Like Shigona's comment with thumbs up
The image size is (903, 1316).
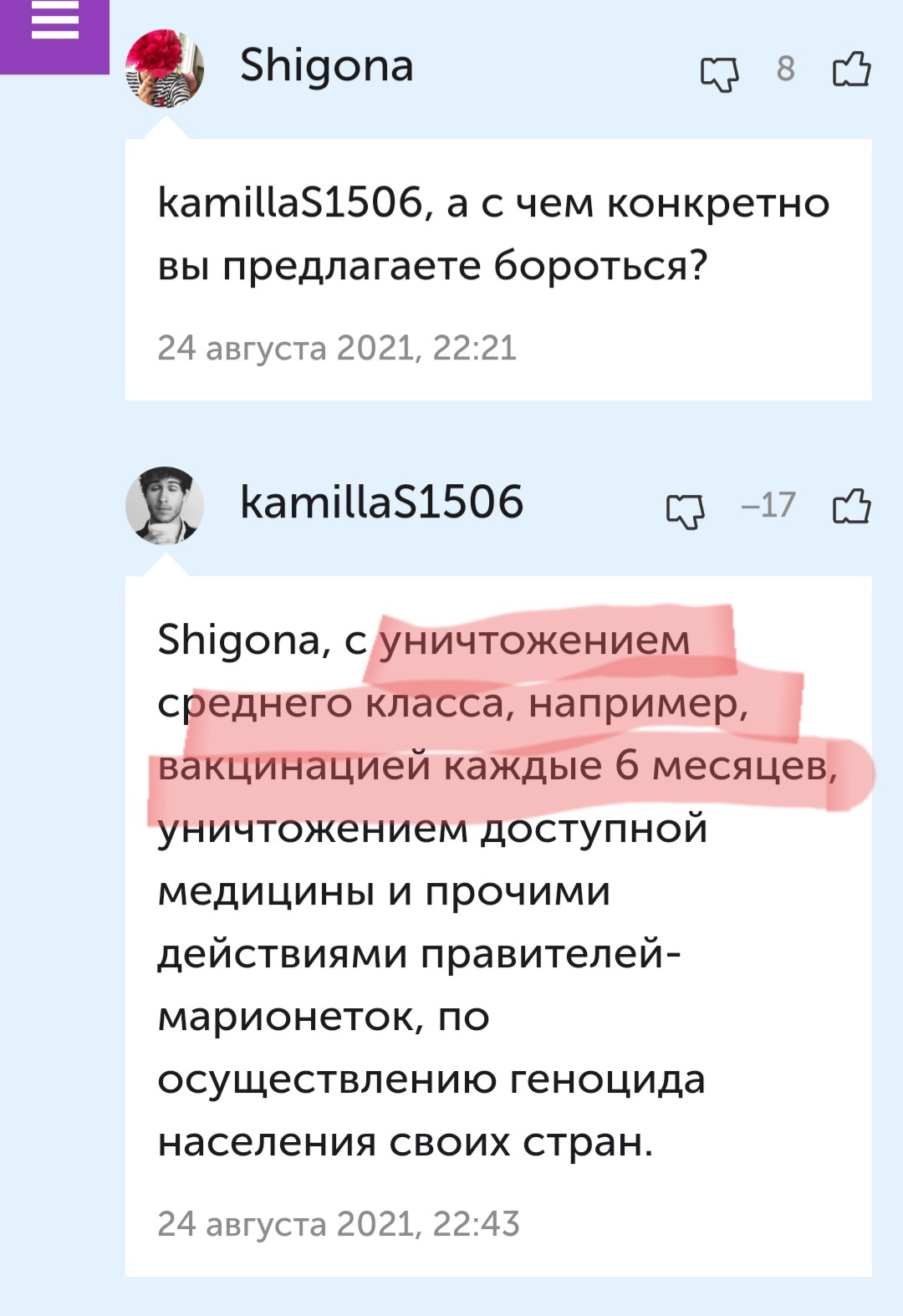[851, 70]
